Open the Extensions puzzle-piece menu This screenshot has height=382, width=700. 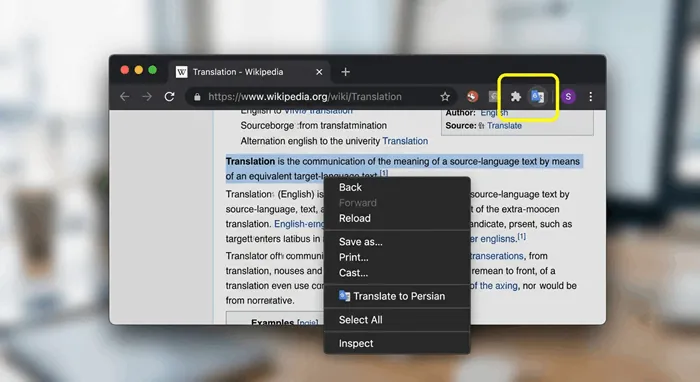point(516,96)
